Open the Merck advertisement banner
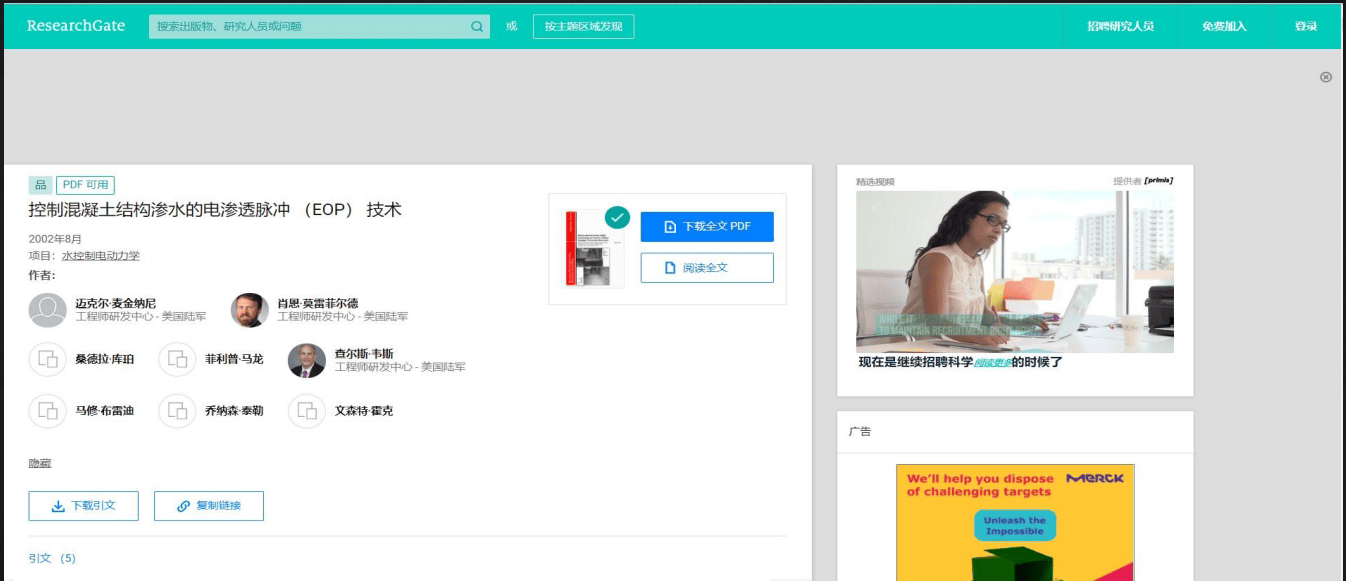This screenshot has width=1346, height=581. (1015, 522)
